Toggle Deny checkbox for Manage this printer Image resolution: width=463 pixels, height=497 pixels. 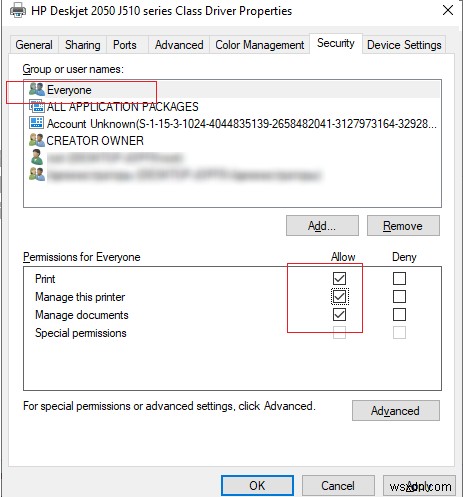(x=399, y=296)
